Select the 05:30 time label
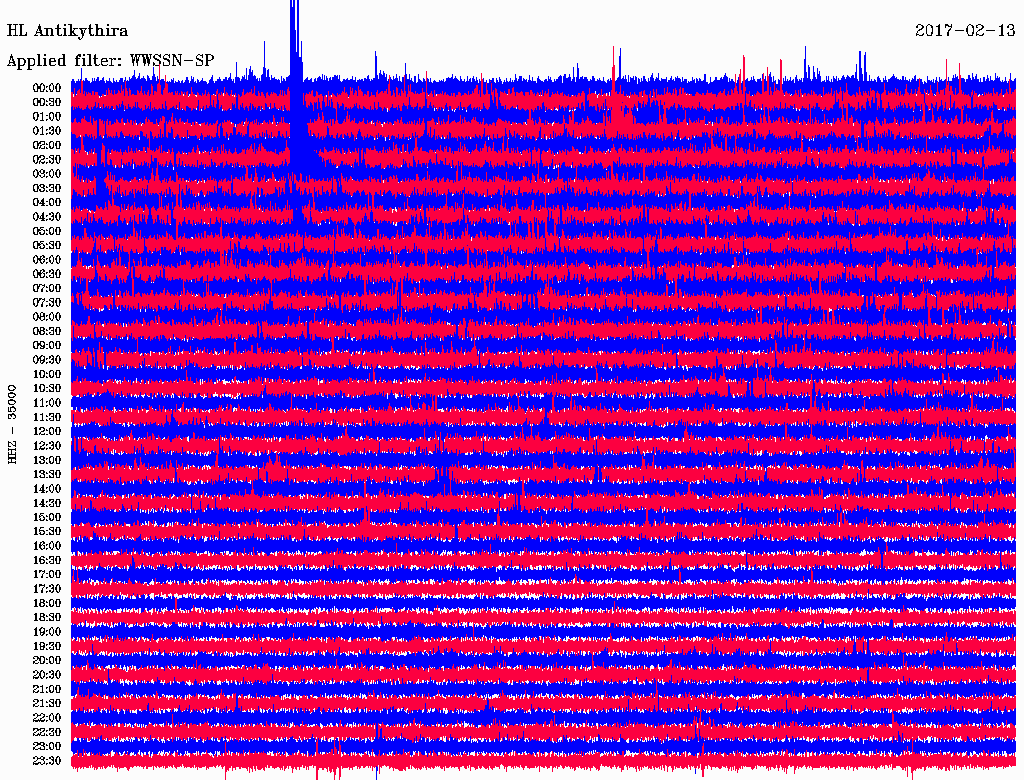This screenshot has height=780, width=1024. [x=47, y=245]
